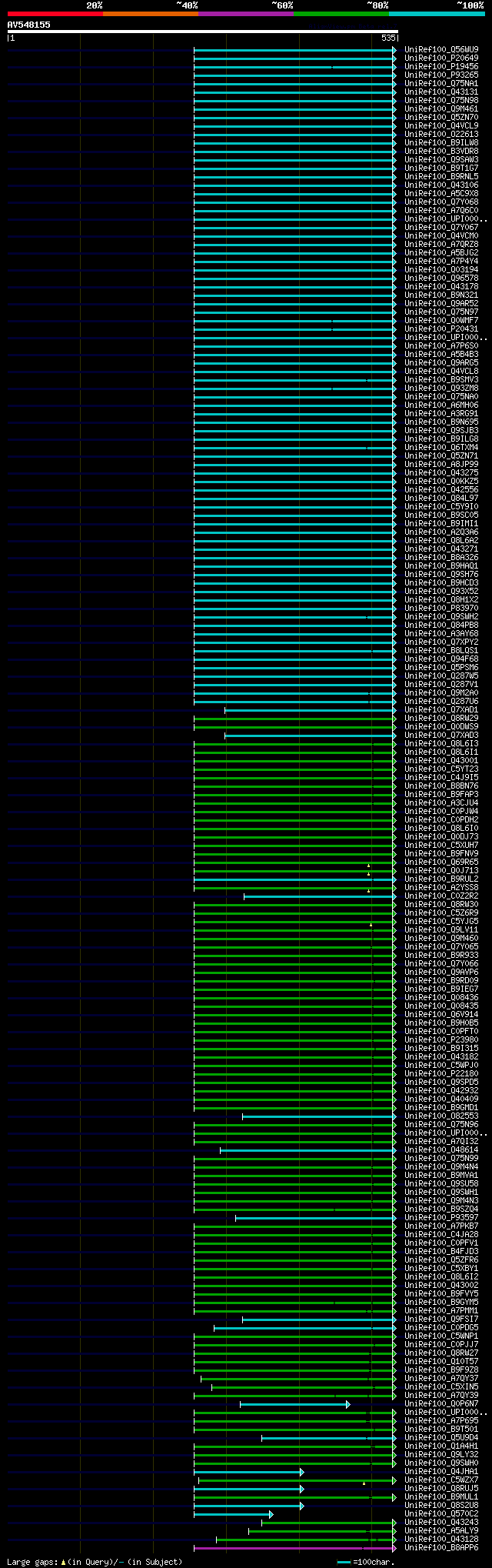This screenshot has height=1568, width=492.
Task: Select the UniRef100_Q5ZN70 label
Action: [x=441, y=117]
